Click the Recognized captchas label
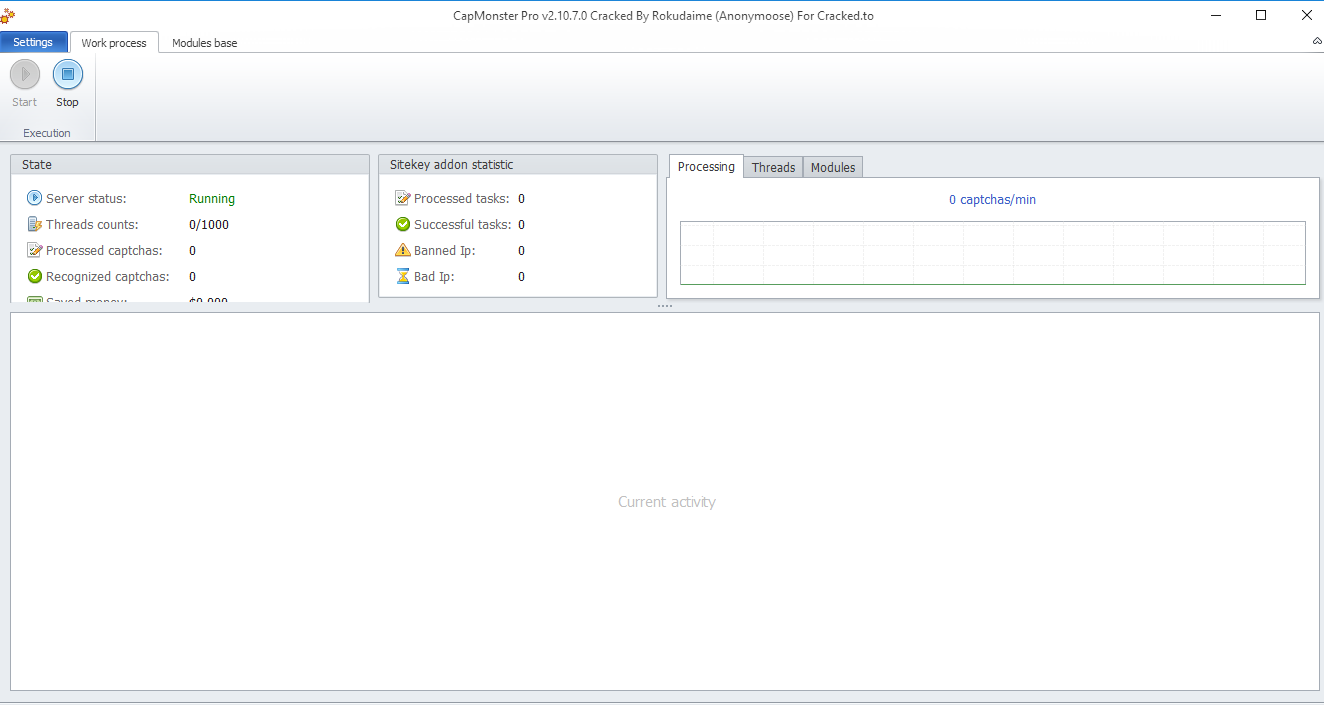 pos(108,277)
